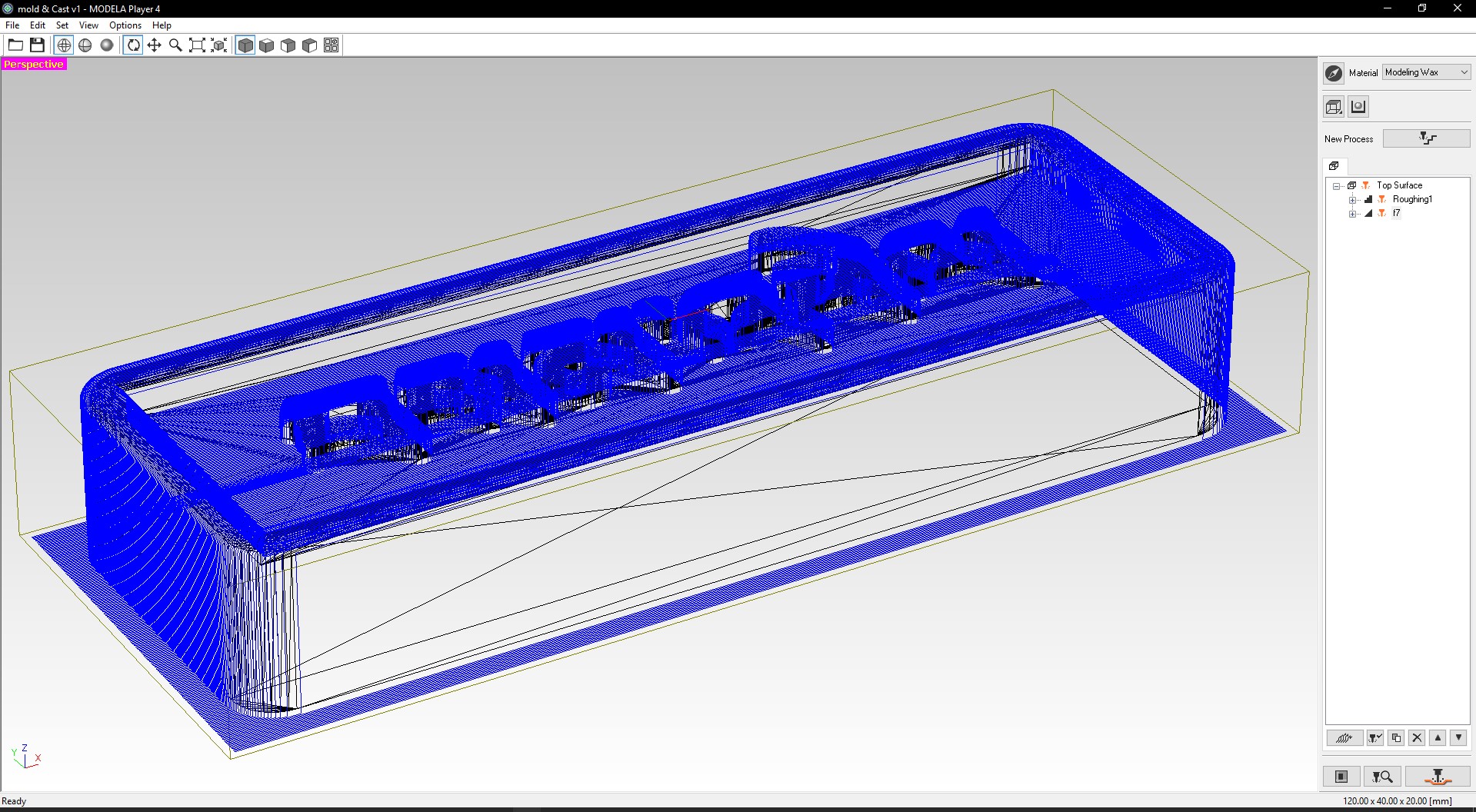Screen dimensions: 1476x812
Task: Select the front face cube view
Action: [288, 45]
